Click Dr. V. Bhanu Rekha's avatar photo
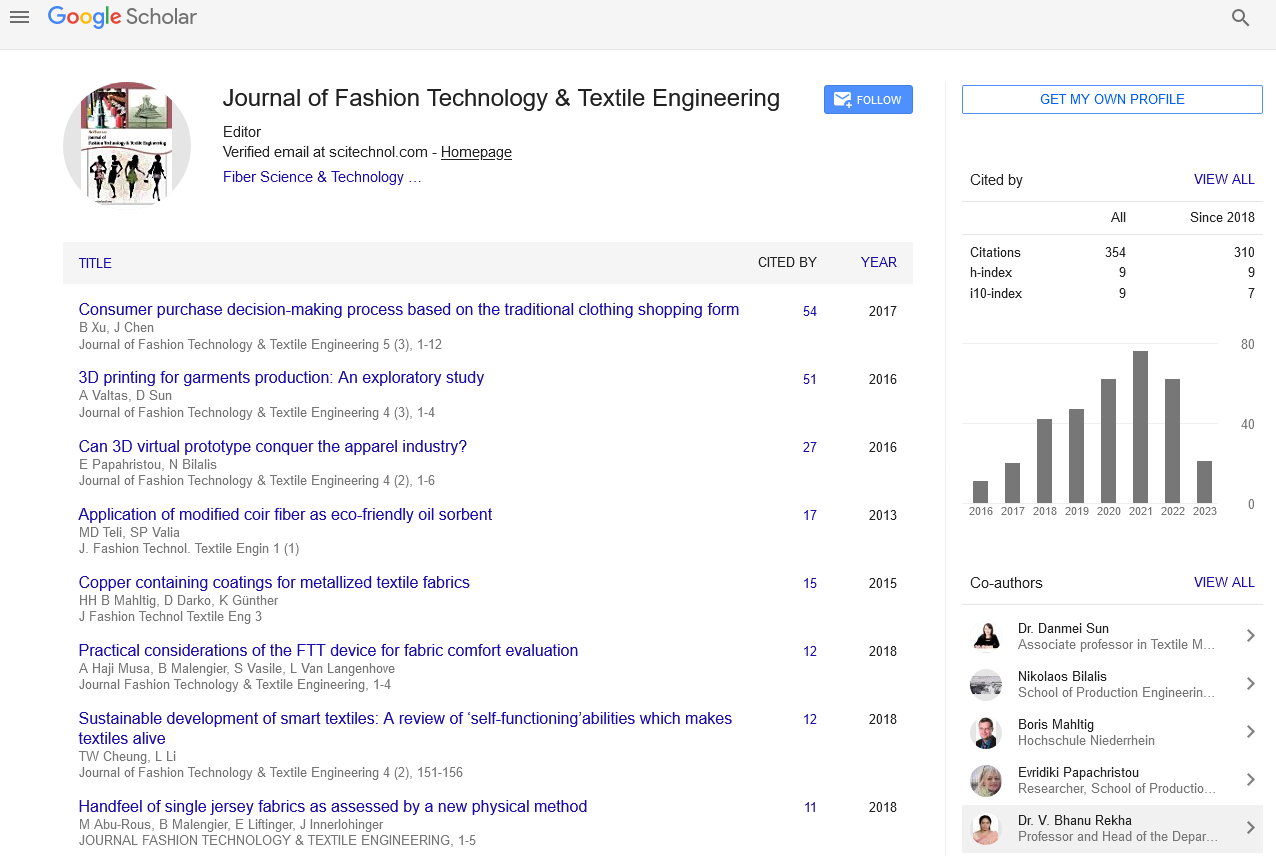The image size is (1276, 856). click(986, 828)
